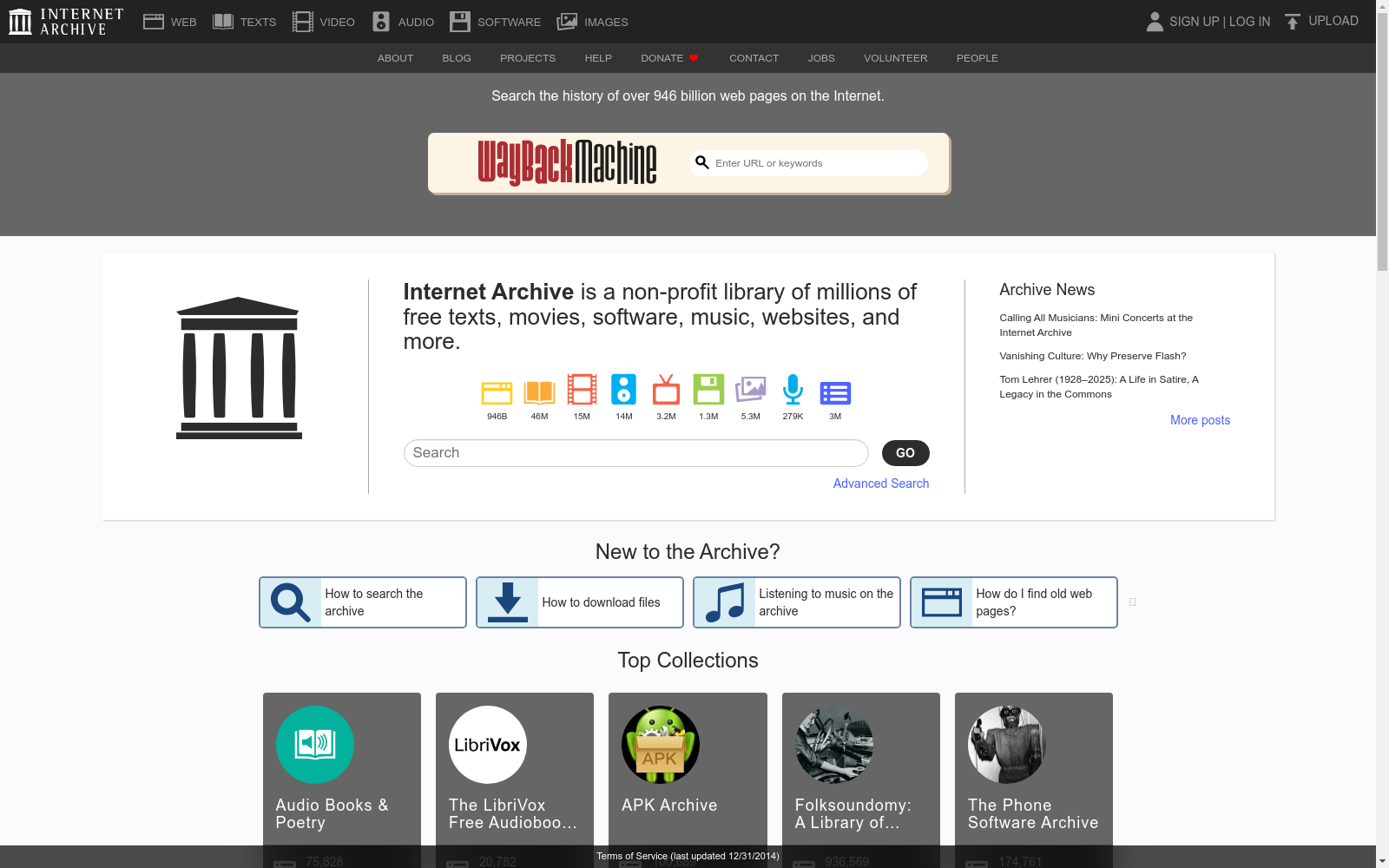The height and width of the screenshot is (868, 1389).
Task: Open Listening to music on the archive guide
Action: pos(797,602)
